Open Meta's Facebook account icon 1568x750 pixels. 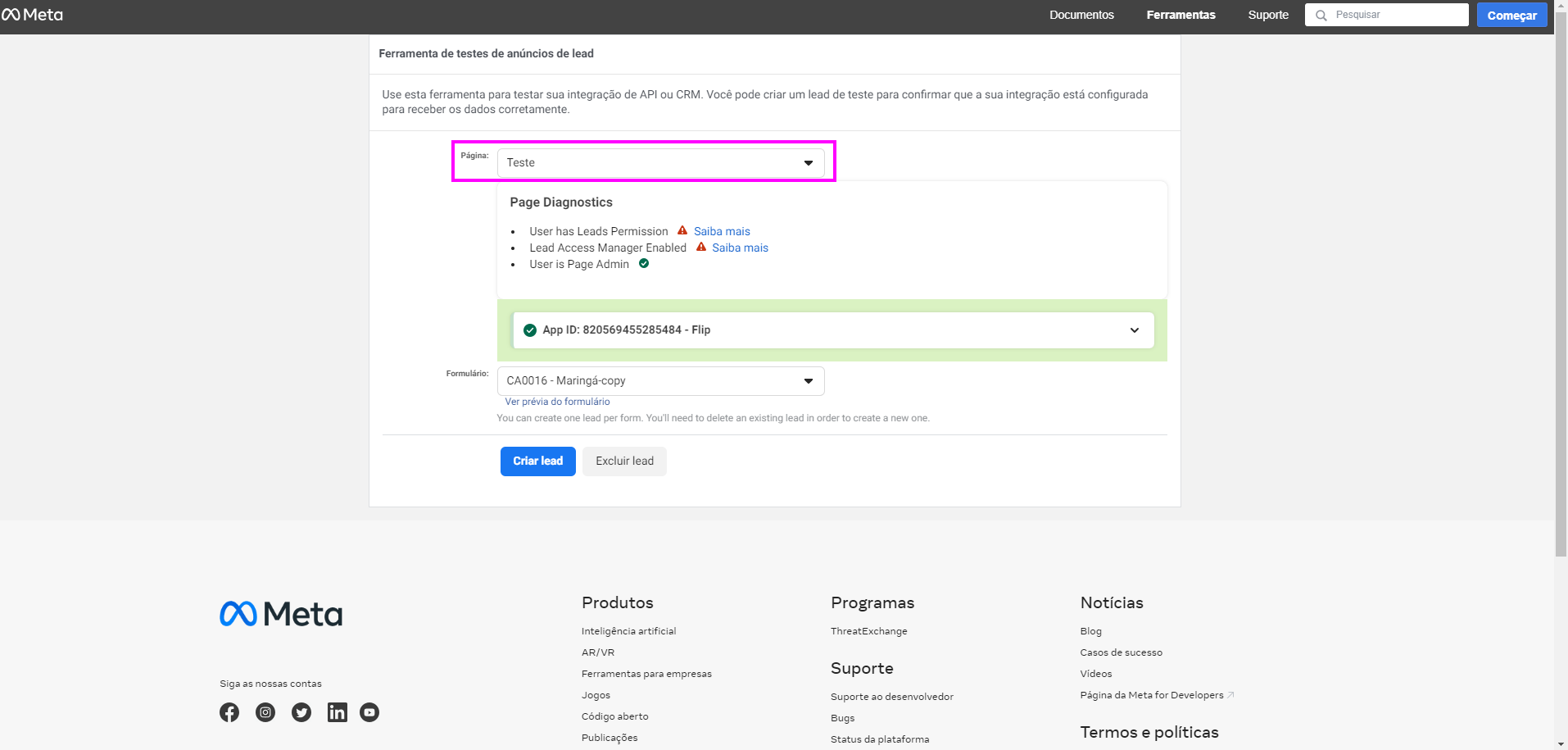[x=229, y=712]
